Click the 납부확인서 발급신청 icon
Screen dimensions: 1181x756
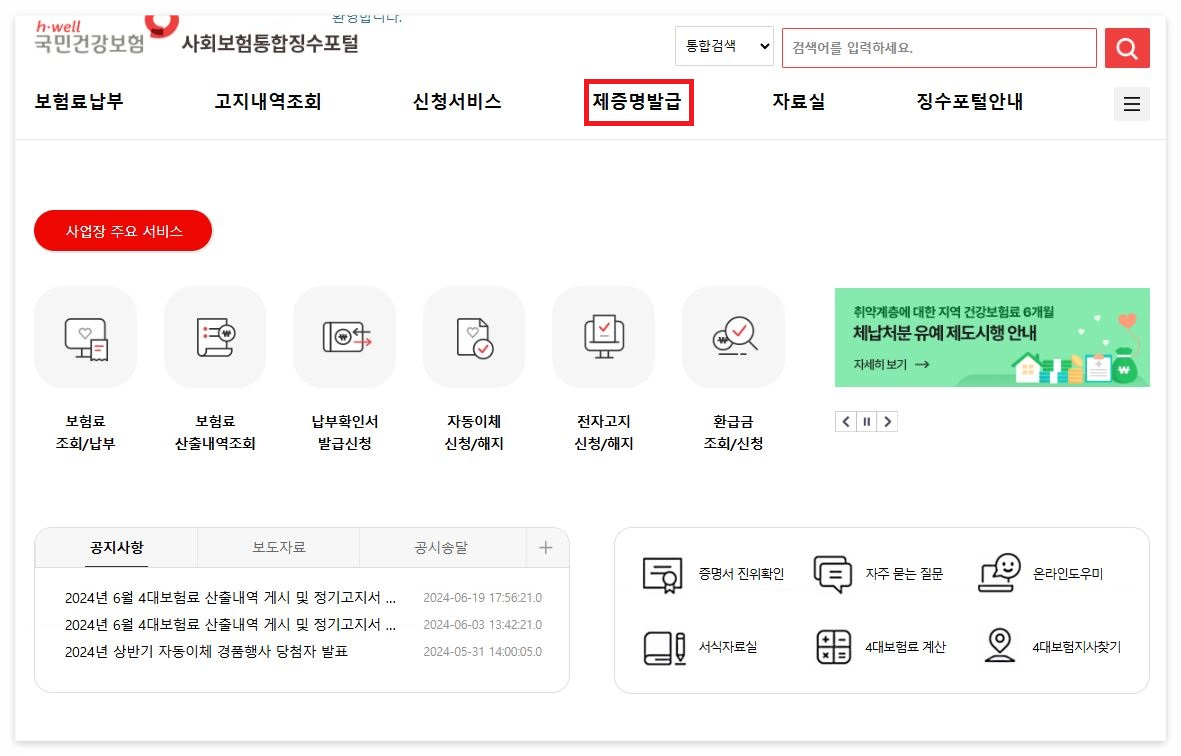tap(344, 337)
